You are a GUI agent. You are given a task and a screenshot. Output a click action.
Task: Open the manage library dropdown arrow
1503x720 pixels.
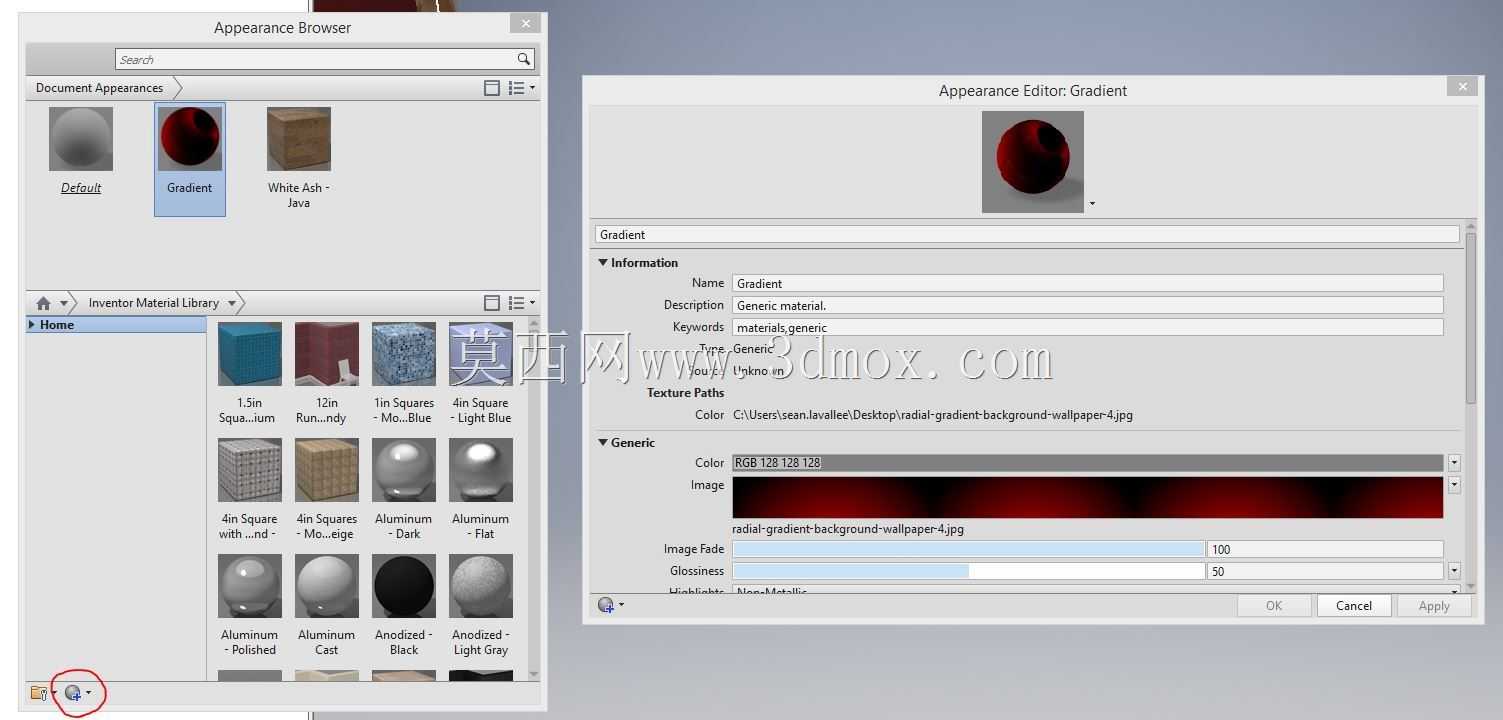tap(54, 693)
